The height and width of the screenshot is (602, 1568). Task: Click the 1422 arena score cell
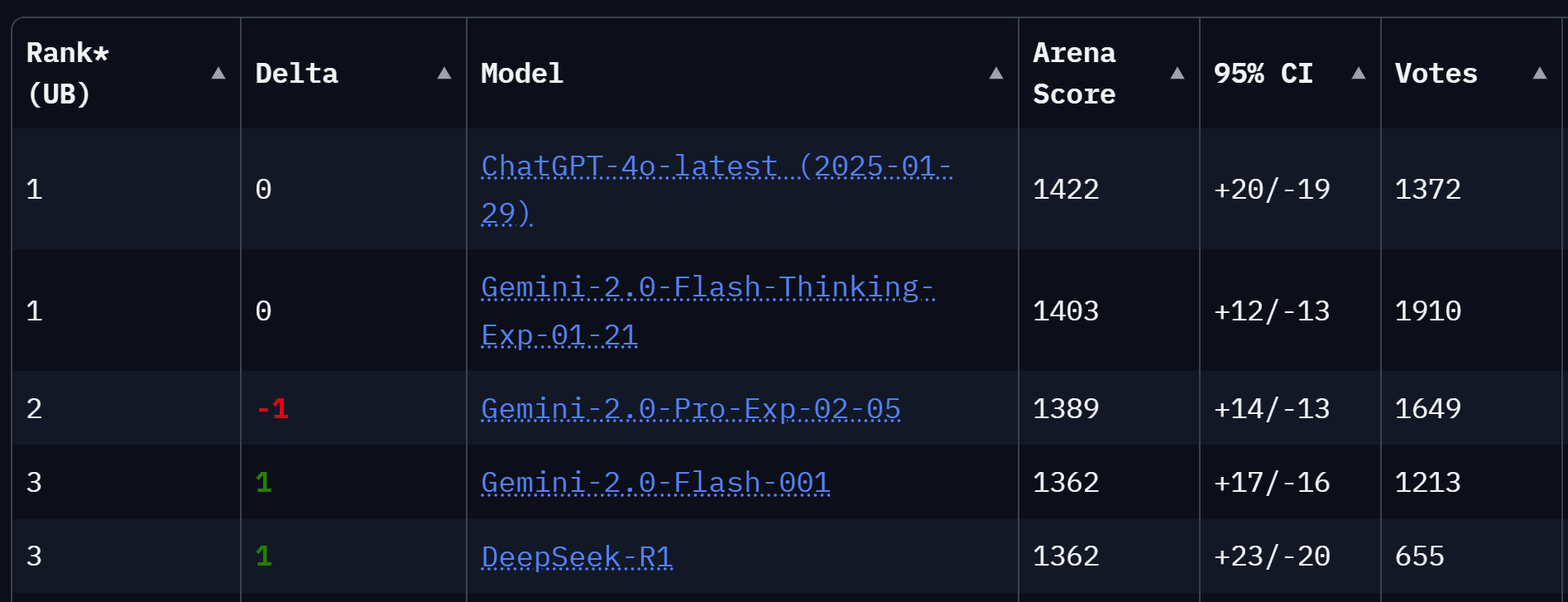point(1066,189)
